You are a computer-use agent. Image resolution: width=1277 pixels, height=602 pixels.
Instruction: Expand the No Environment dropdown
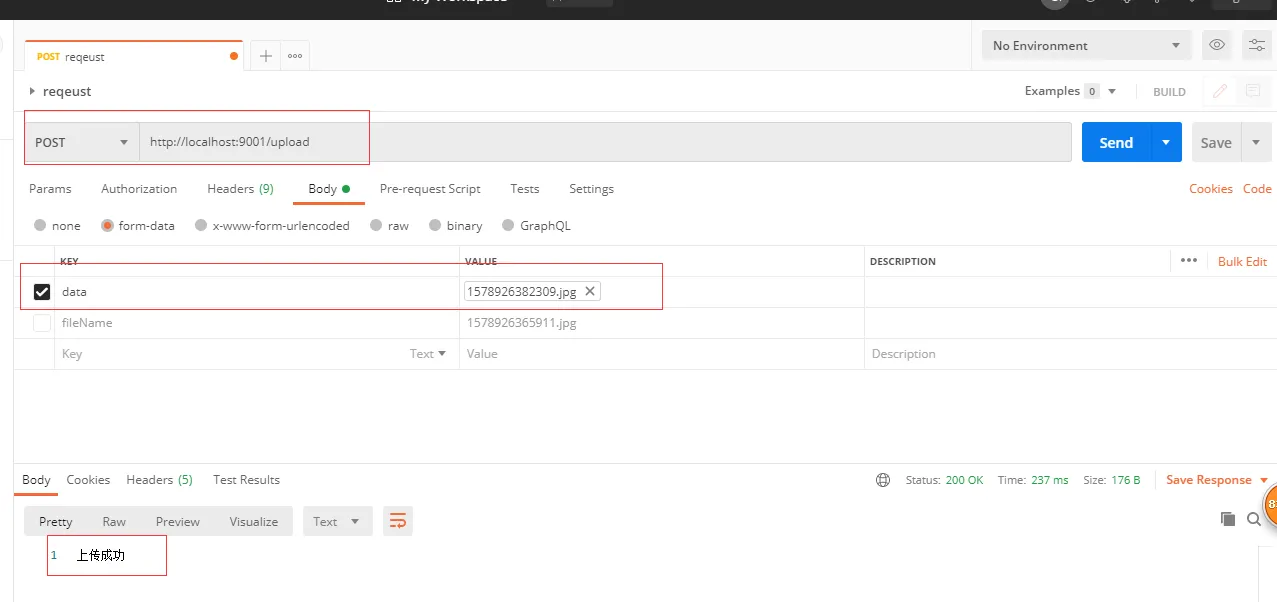[1085, 45]
